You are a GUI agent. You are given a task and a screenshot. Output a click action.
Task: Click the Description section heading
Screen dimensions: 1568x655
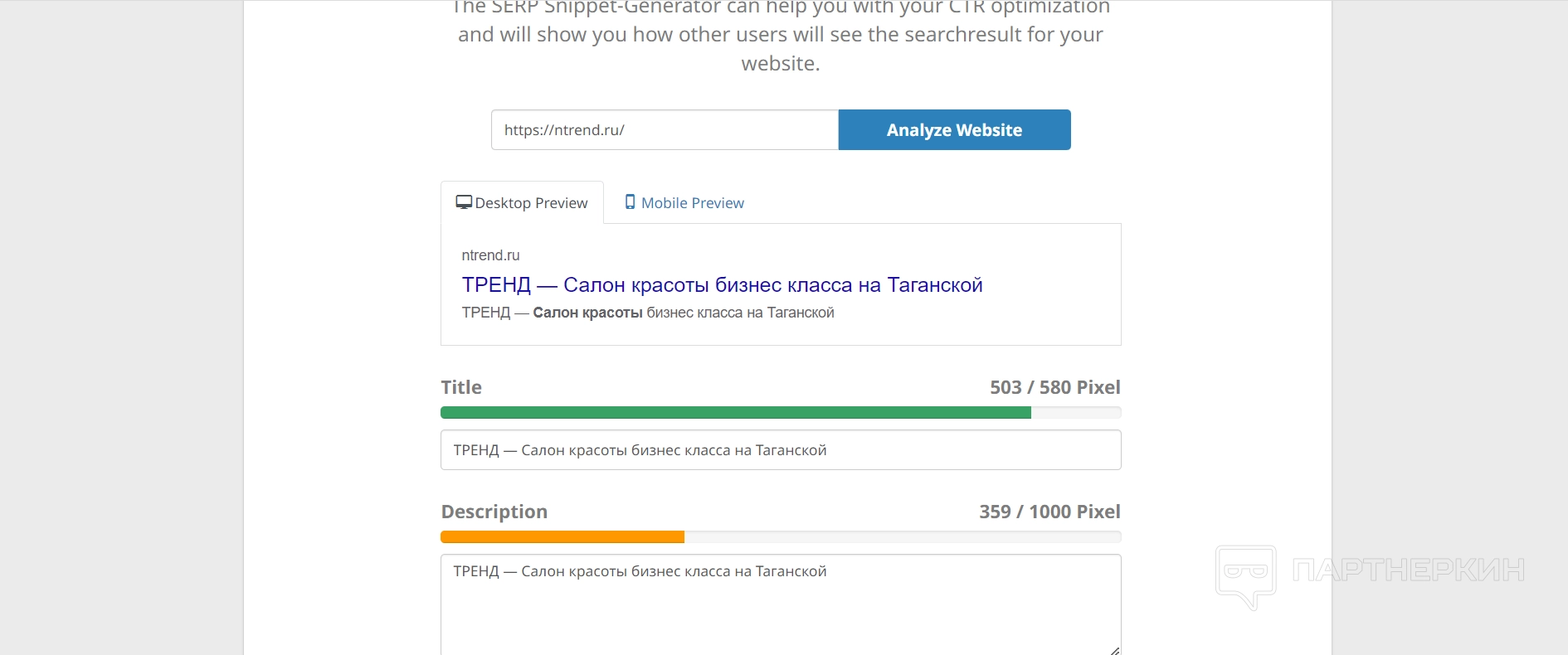[494, 512]
